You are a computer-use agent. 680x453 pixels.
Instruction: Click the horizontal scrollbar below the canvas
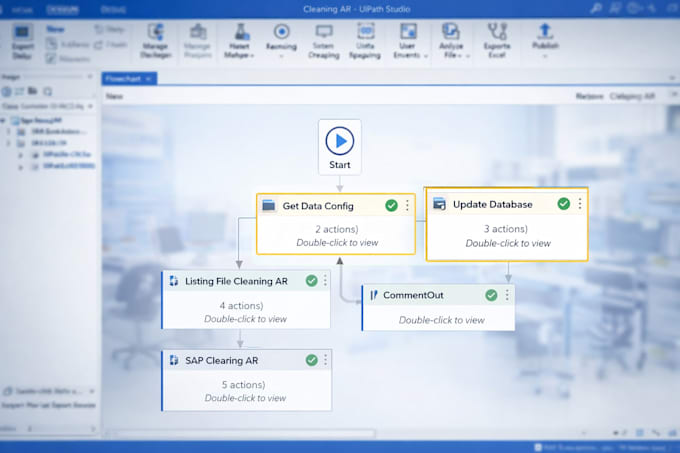click(x=241, y=433)
